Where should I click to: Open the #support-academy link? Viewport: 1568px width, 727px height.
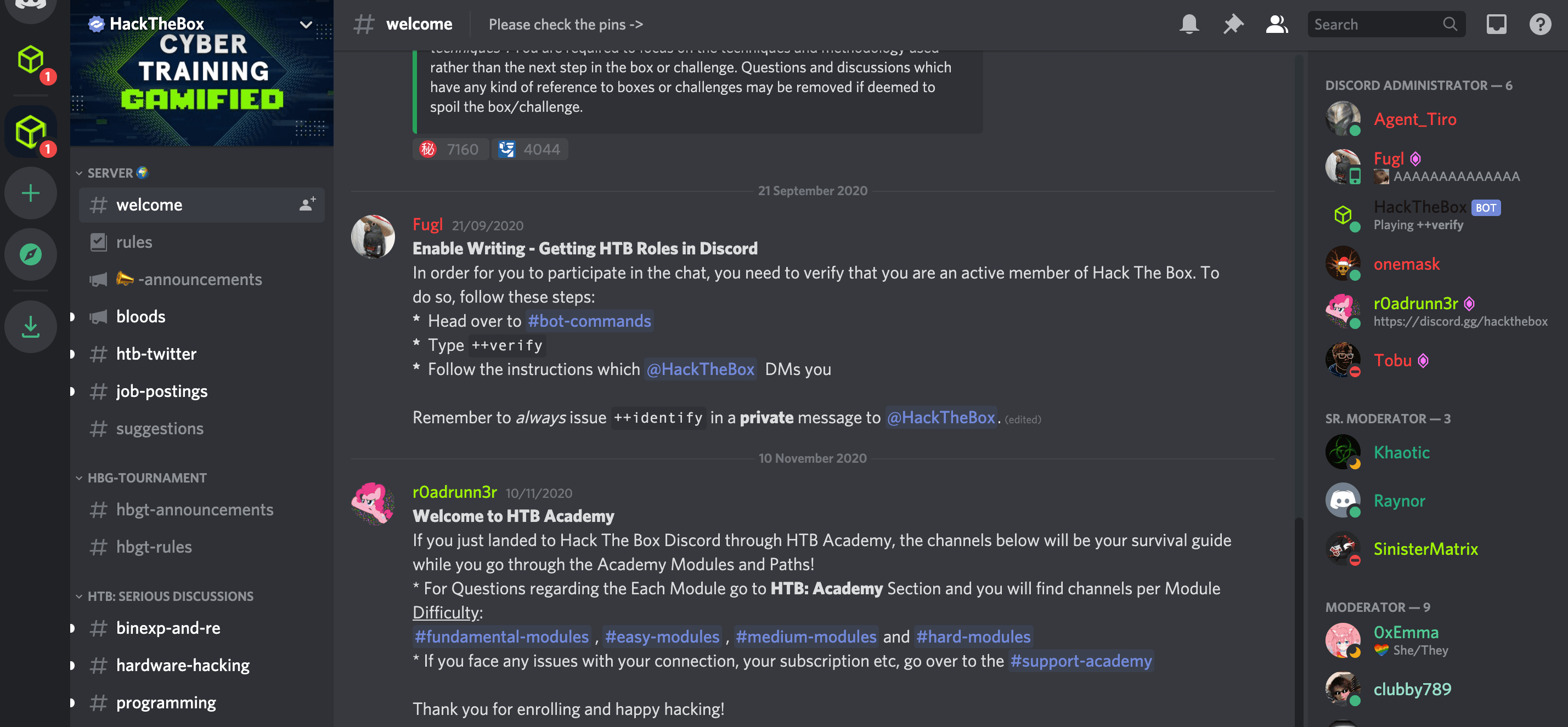pos(1081,661)
